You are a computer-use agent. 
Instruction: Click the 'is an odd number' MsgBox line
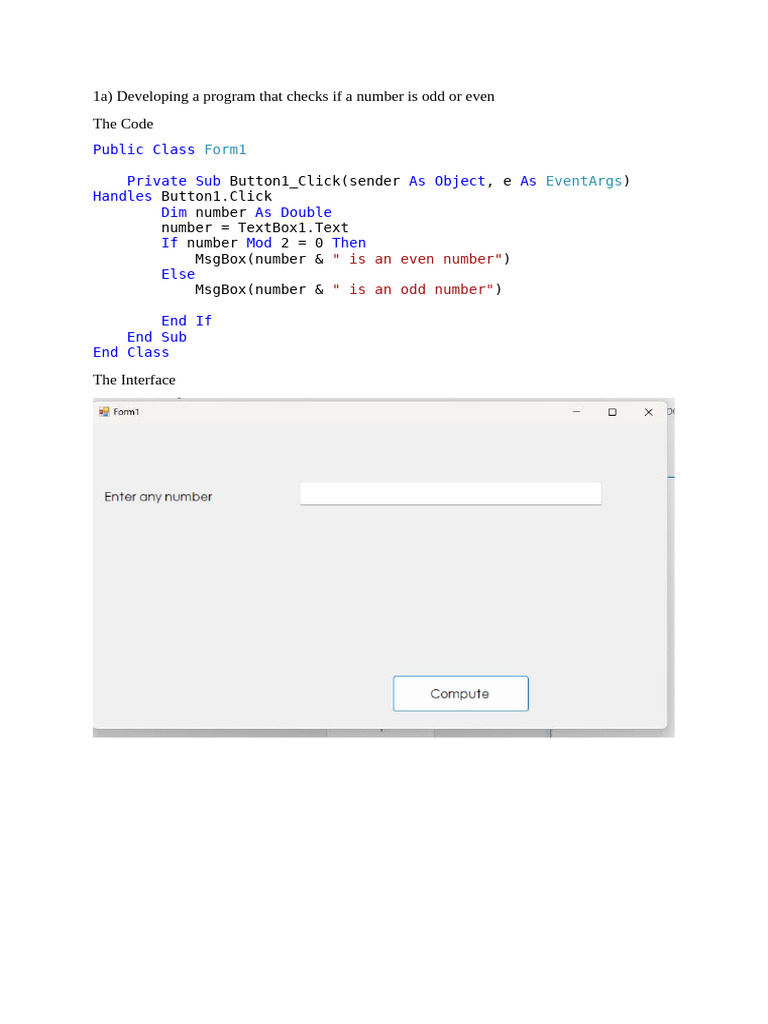point(348,289)
